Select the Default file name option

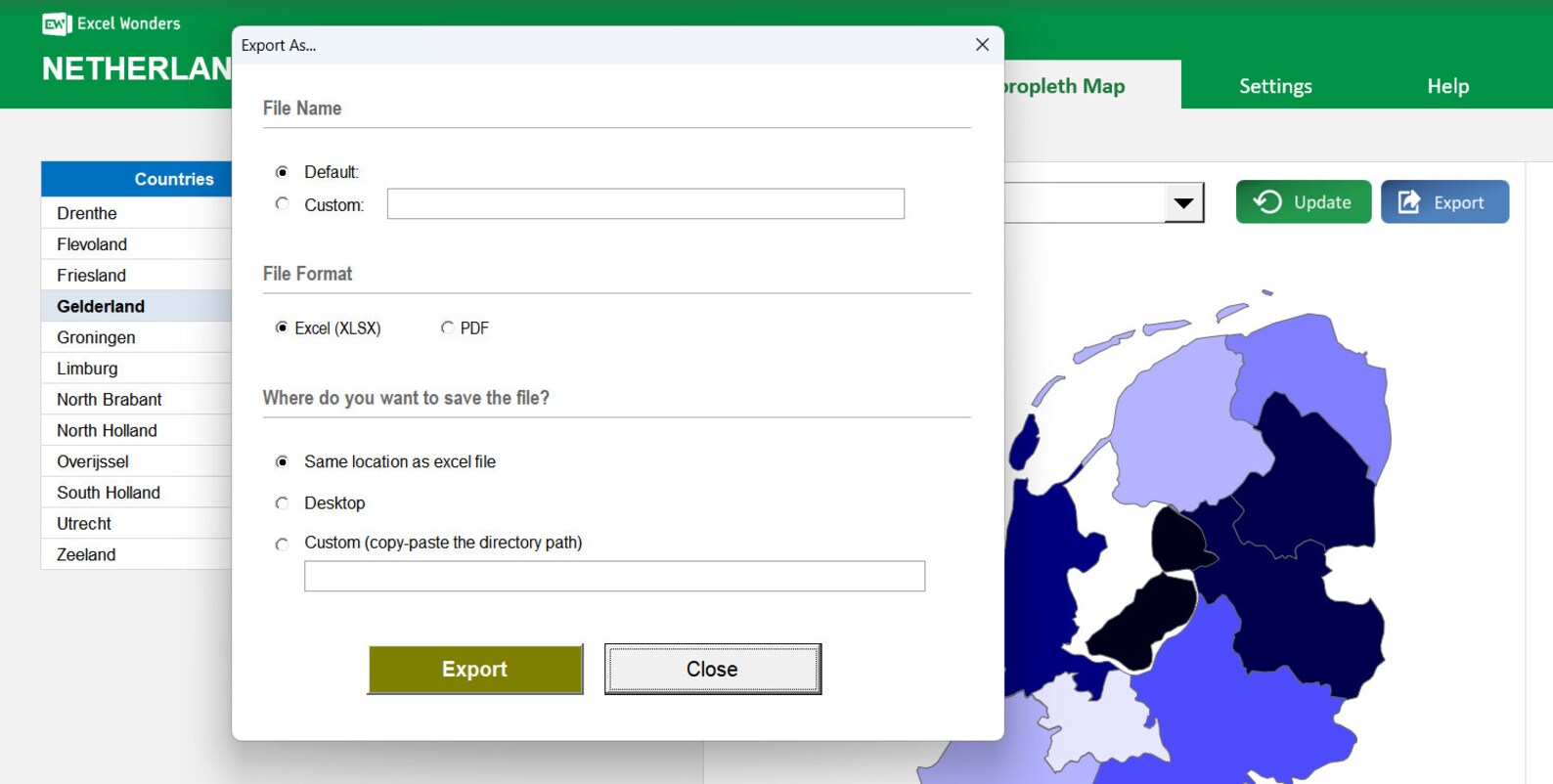[x=283, y=172]
